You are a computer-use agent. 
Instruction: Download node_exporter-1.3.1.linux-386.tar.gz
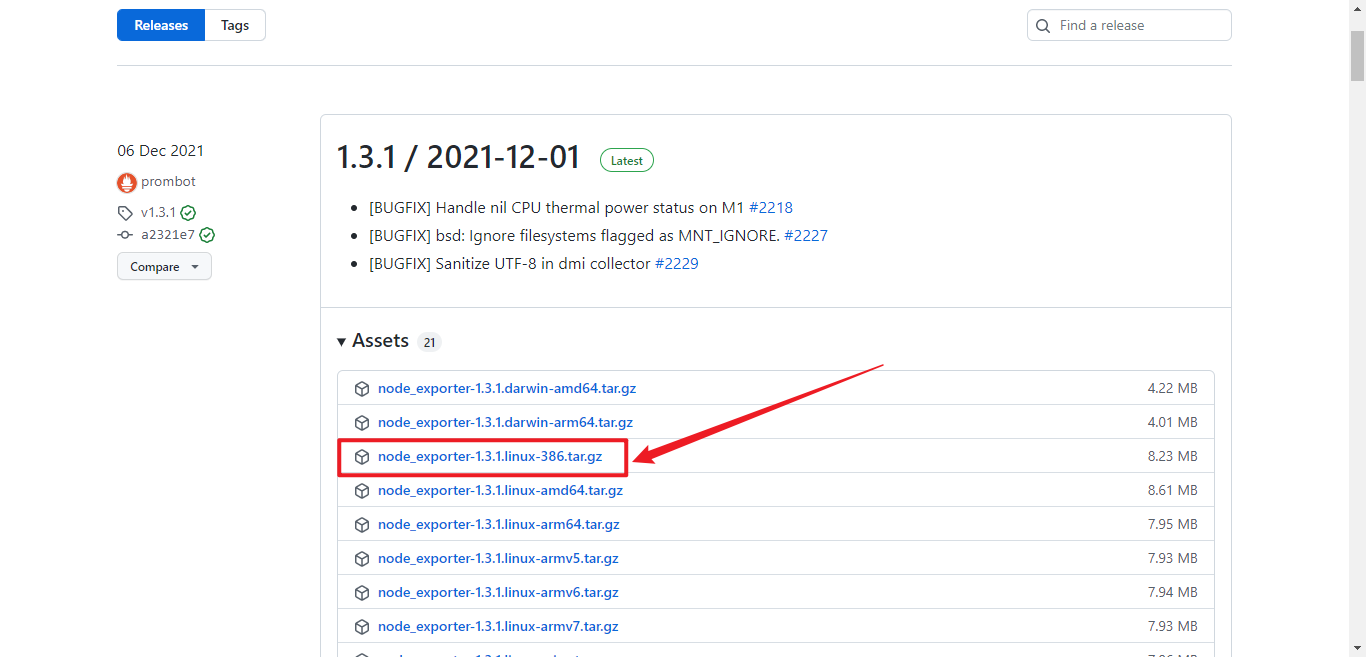tap(490, 456)
